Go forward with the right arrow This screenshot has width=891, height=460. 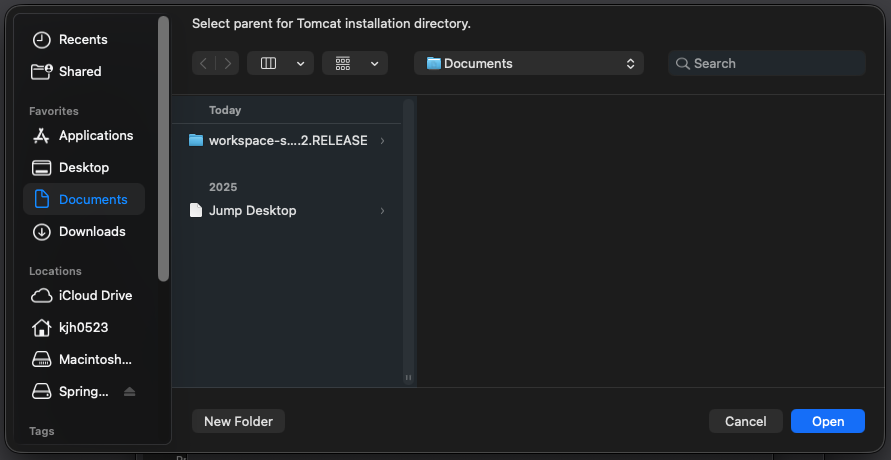(x=227, y=63)
